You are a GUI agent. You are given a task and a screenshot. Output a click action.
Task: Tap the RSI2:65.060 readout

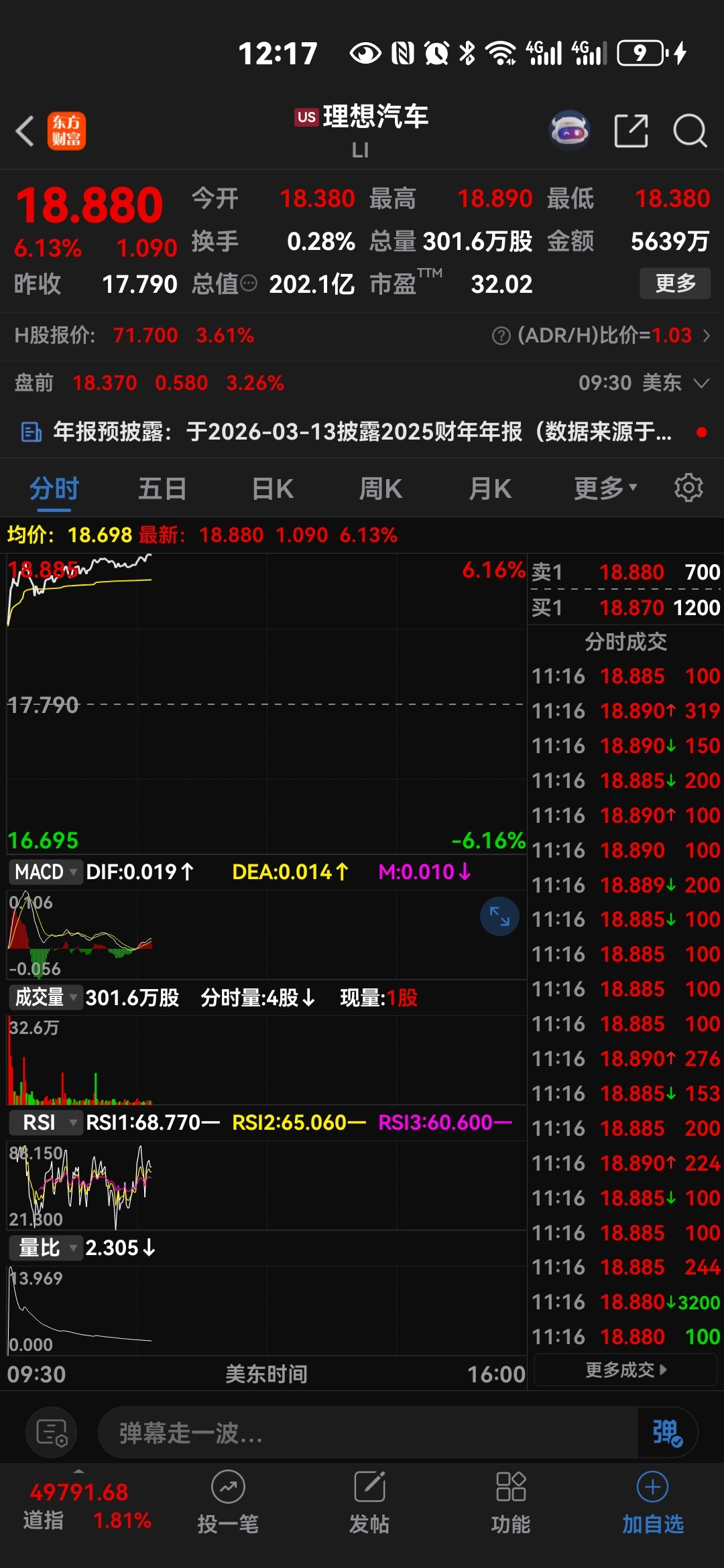tap(298, 1122)
